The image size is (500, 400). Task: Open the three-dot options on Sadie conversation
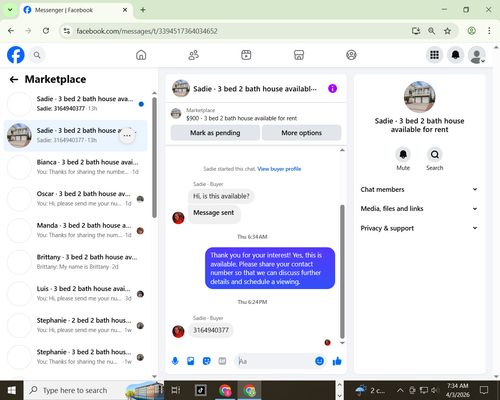pos(127,136)
